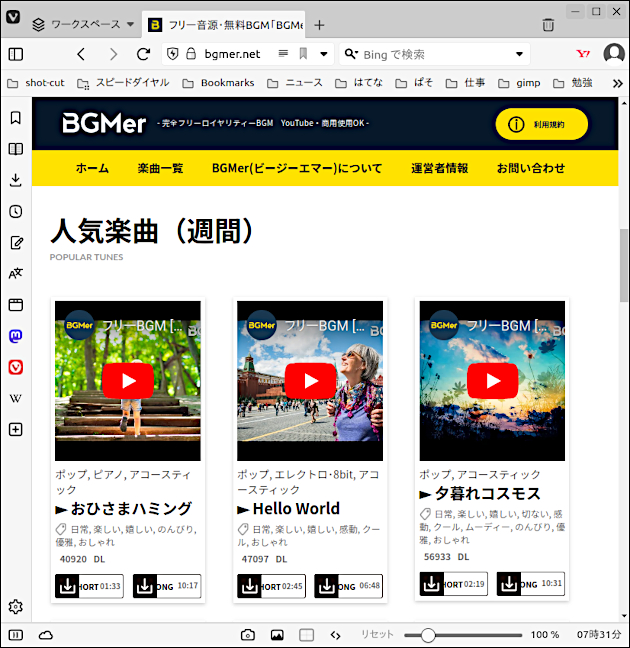Open History panel clock icon
Viewport: 630px width, 648px height.
pos(16,212)
